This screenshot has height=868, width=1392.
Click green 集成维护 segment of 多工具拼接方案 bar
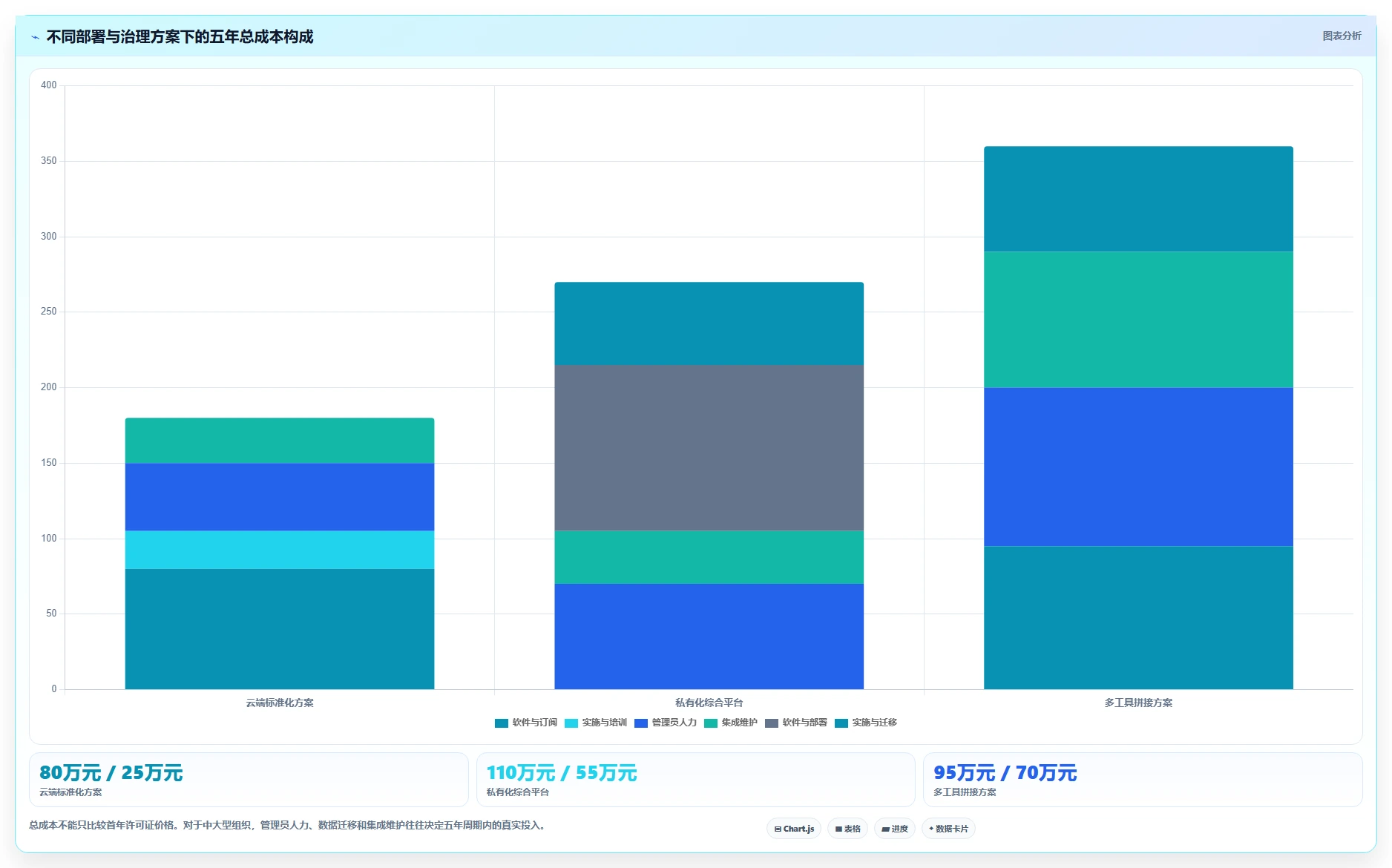click(x=1138, y=320)
